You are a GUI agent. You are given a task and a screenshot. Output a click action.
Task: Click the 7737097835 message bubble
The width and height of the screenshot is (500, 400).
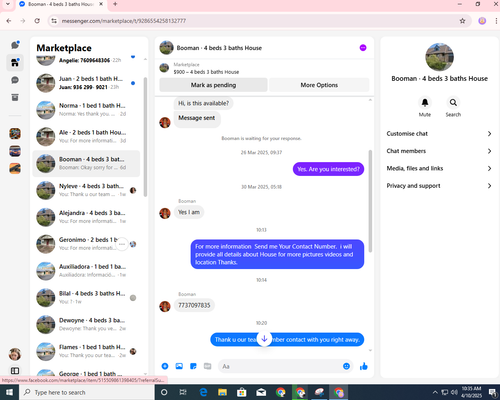click(x=194, y=305)
